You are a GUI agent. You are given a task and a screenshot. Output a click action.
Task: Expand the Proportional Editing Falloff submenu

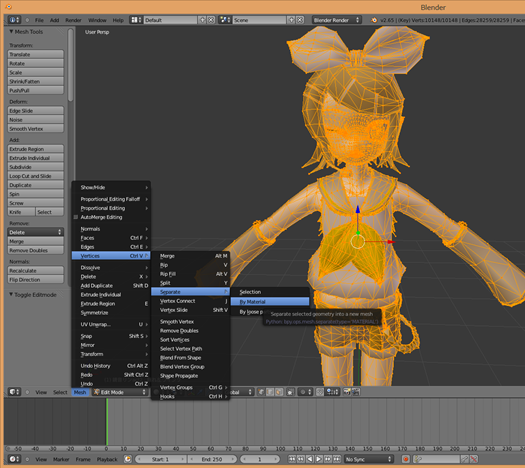tap(111, 199)
